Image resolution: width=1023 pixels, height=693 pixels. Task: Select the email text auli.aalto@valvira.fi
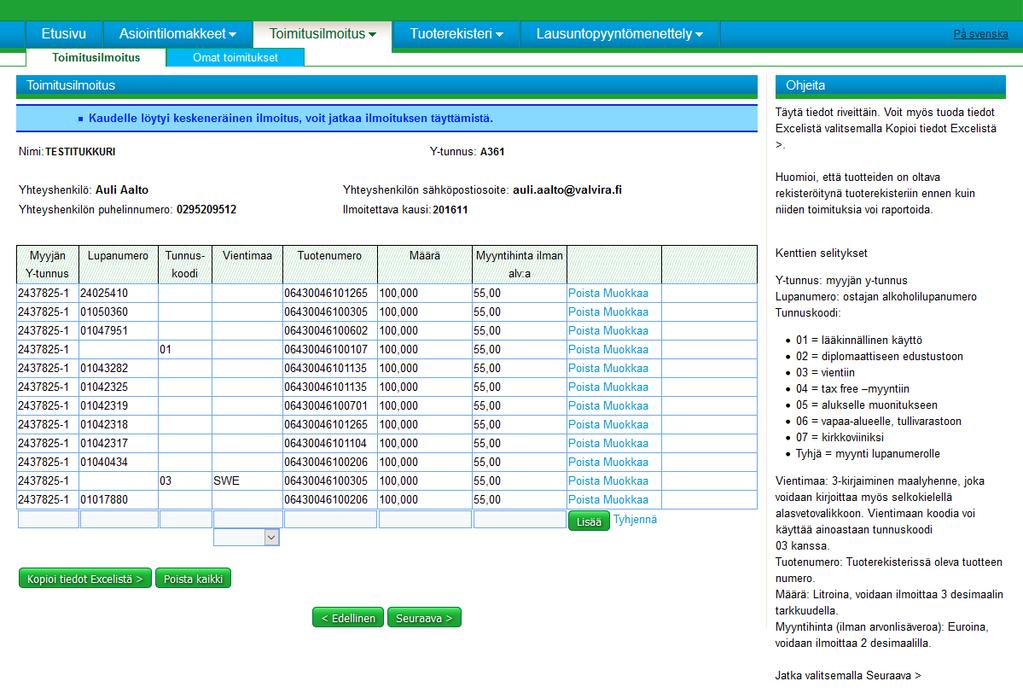click(567, 190)
